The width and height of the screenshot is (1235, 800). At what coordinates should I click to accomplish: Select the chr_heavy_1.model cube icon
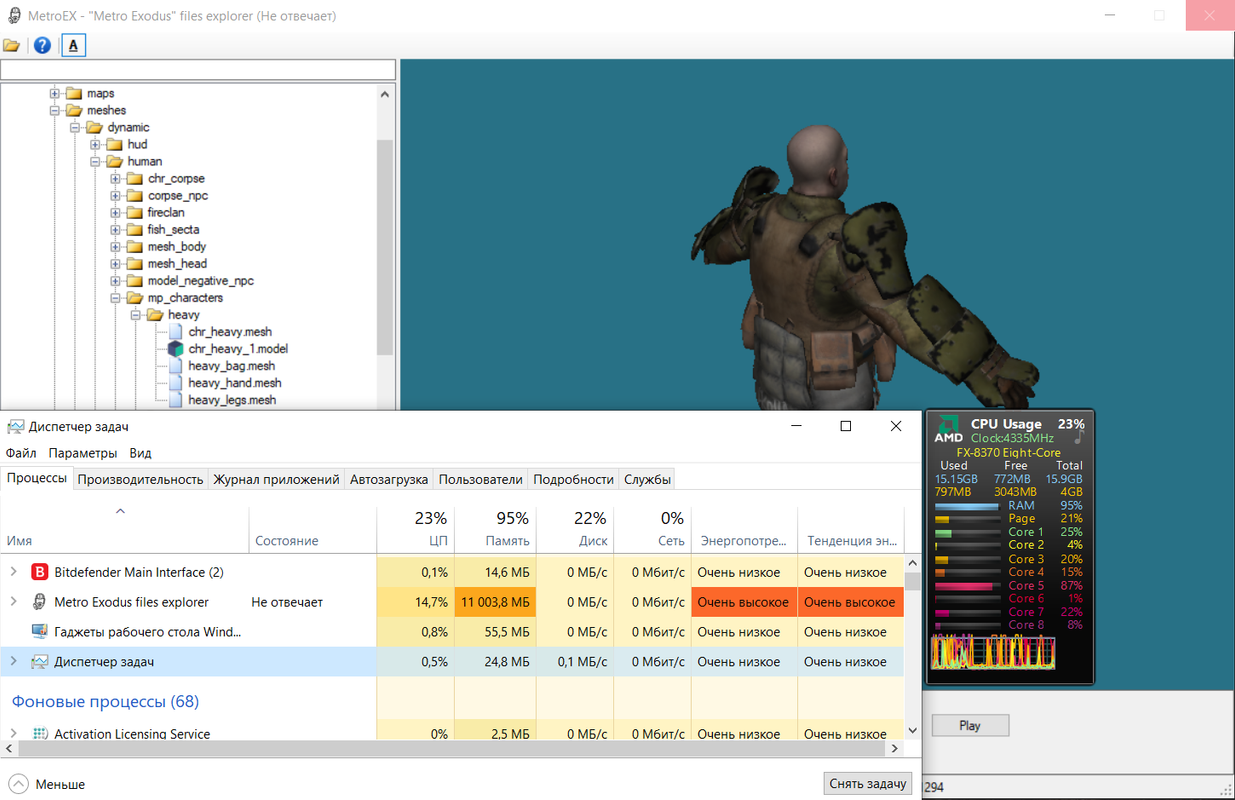(176, 349)
